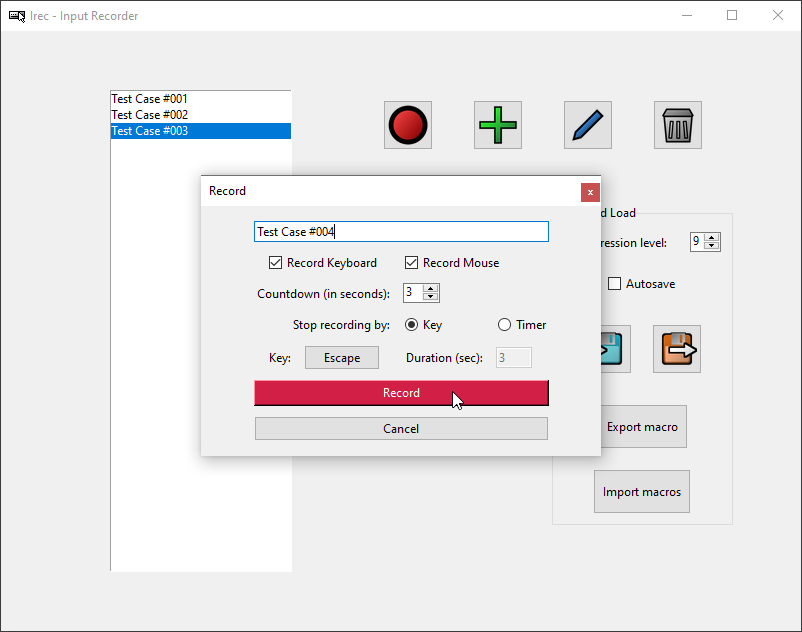This screenshot has width=802, height=632.
Task: Click the Escape key assignment button
Action: point(342,358)
